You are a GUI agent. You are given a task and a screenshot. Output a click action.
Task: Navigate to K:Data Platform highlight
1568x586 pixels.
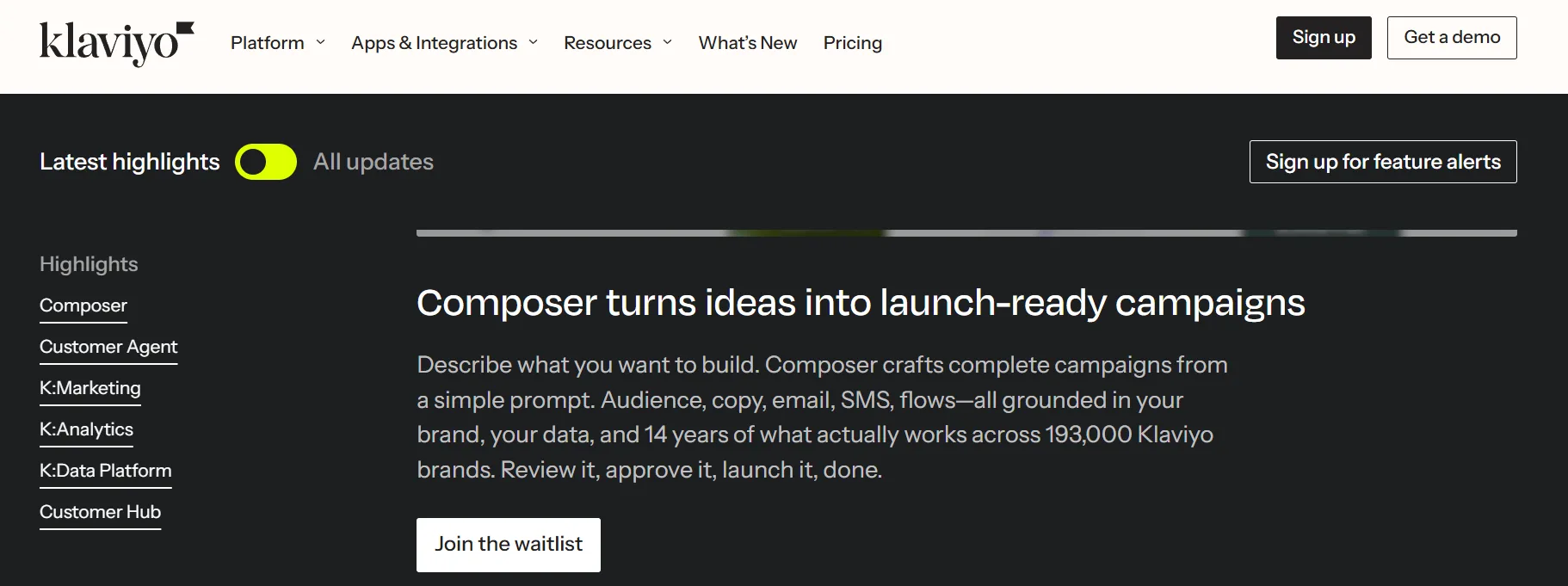coord(106,471)
